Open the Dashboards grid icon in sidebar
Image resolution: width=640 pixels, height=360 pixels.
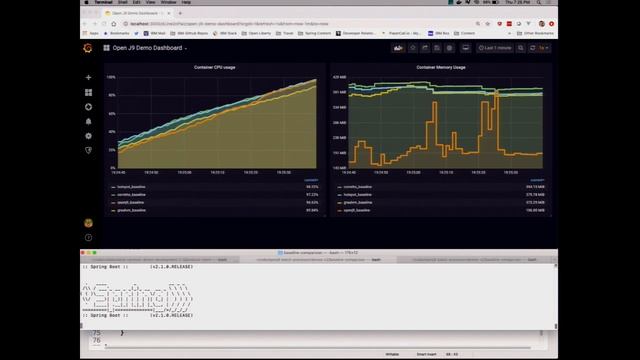(x=88, y=93)
